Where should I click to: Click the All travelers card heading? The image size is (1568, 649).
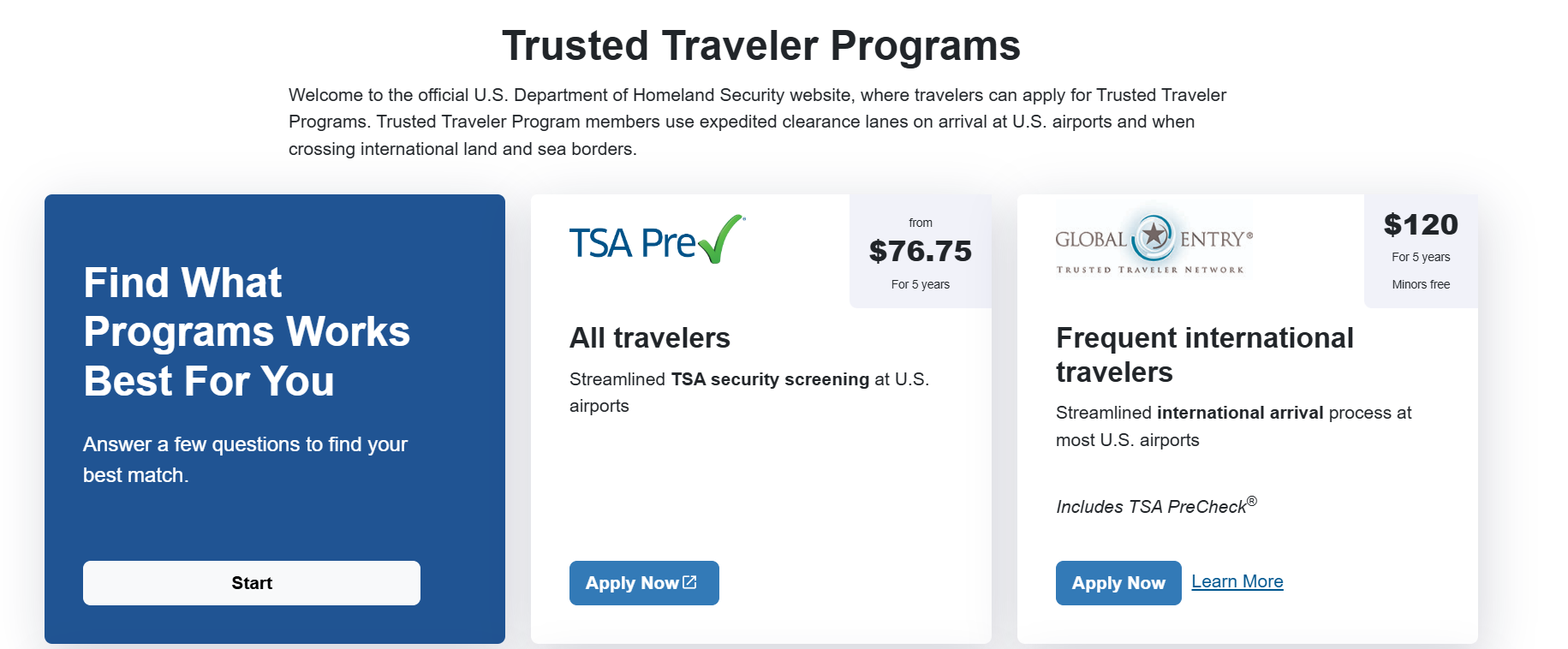649,338
